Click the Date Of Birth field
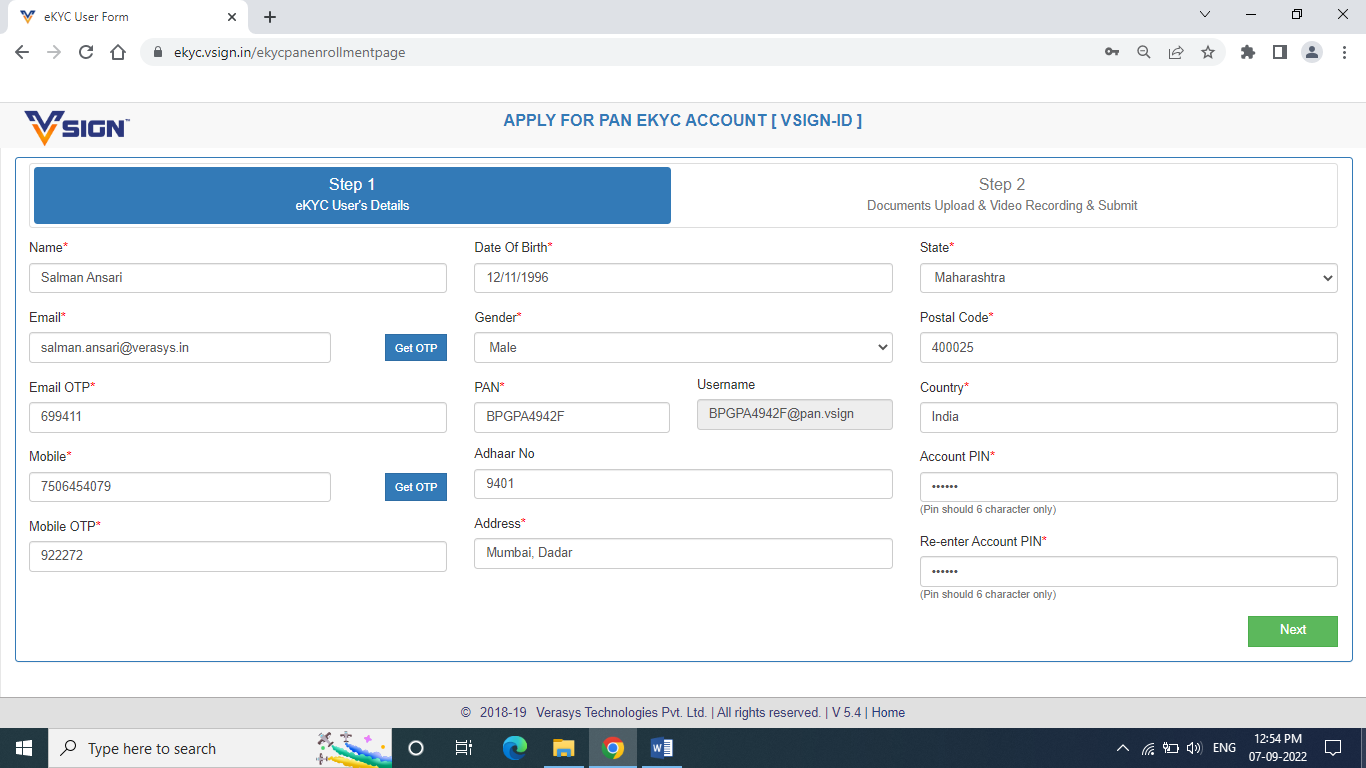 (x=683, y=278)
